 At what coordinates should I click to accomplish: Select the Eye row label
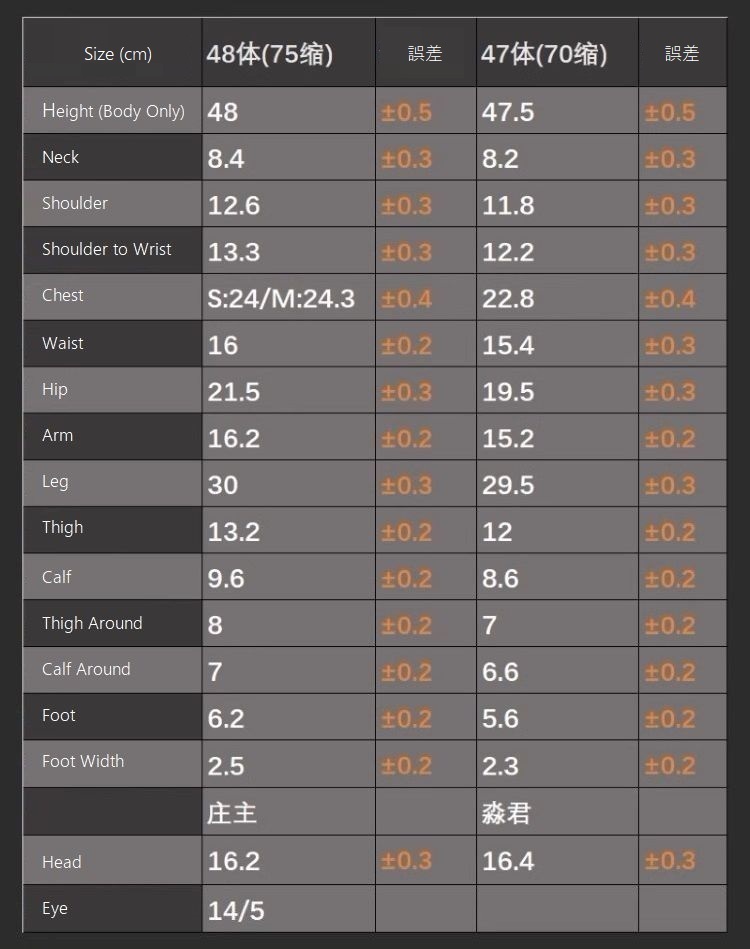pyautogui.click(x=55, y=909)
